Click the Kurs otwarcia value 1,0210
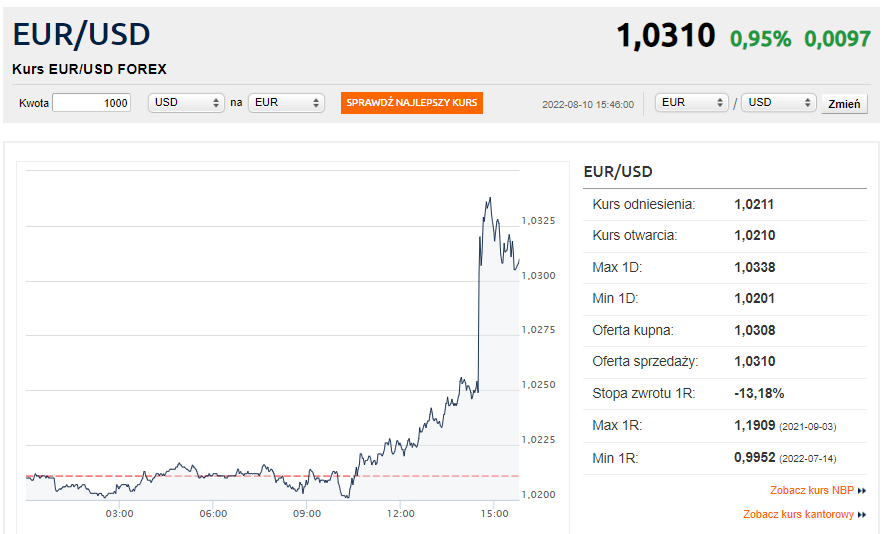This screenshot has height=534, width=884. (x=754, y=235)
